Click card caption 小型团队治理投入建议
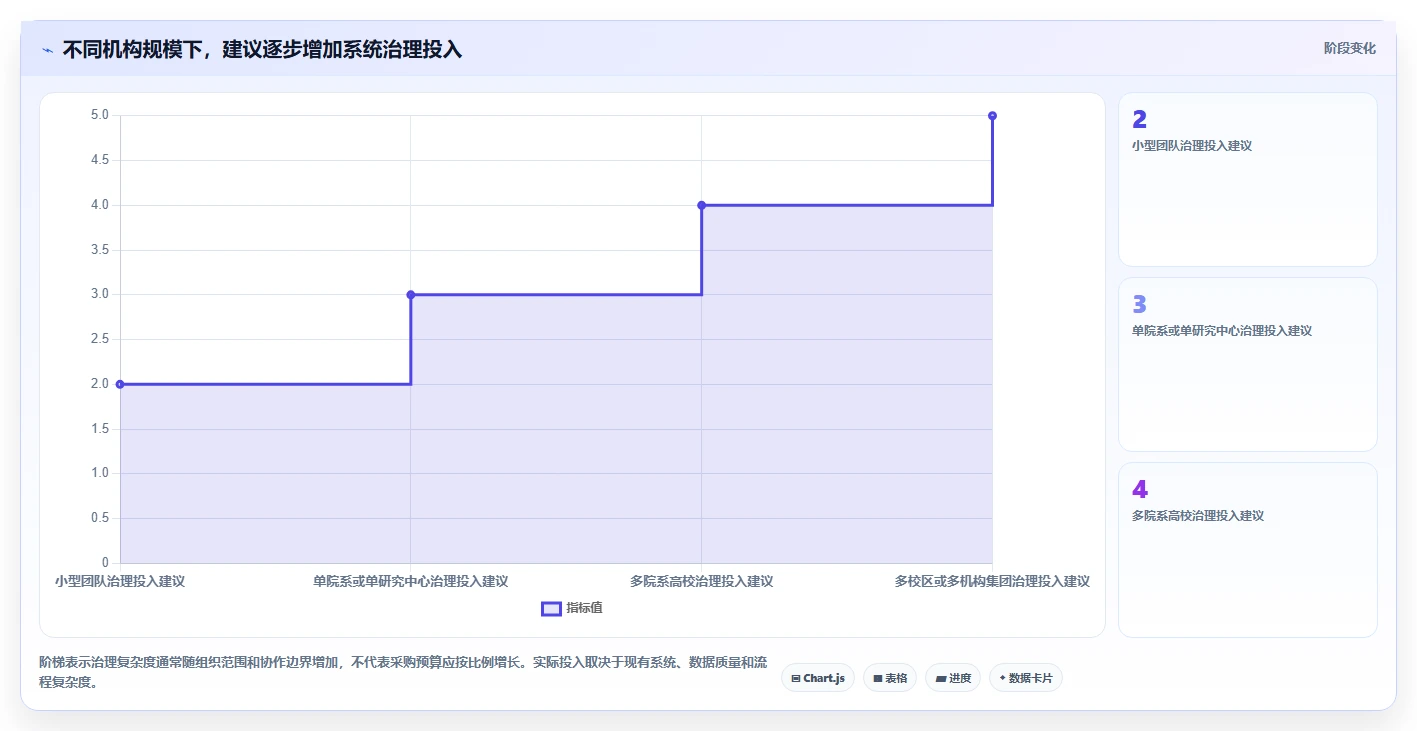 click(x=1192, y=146)
